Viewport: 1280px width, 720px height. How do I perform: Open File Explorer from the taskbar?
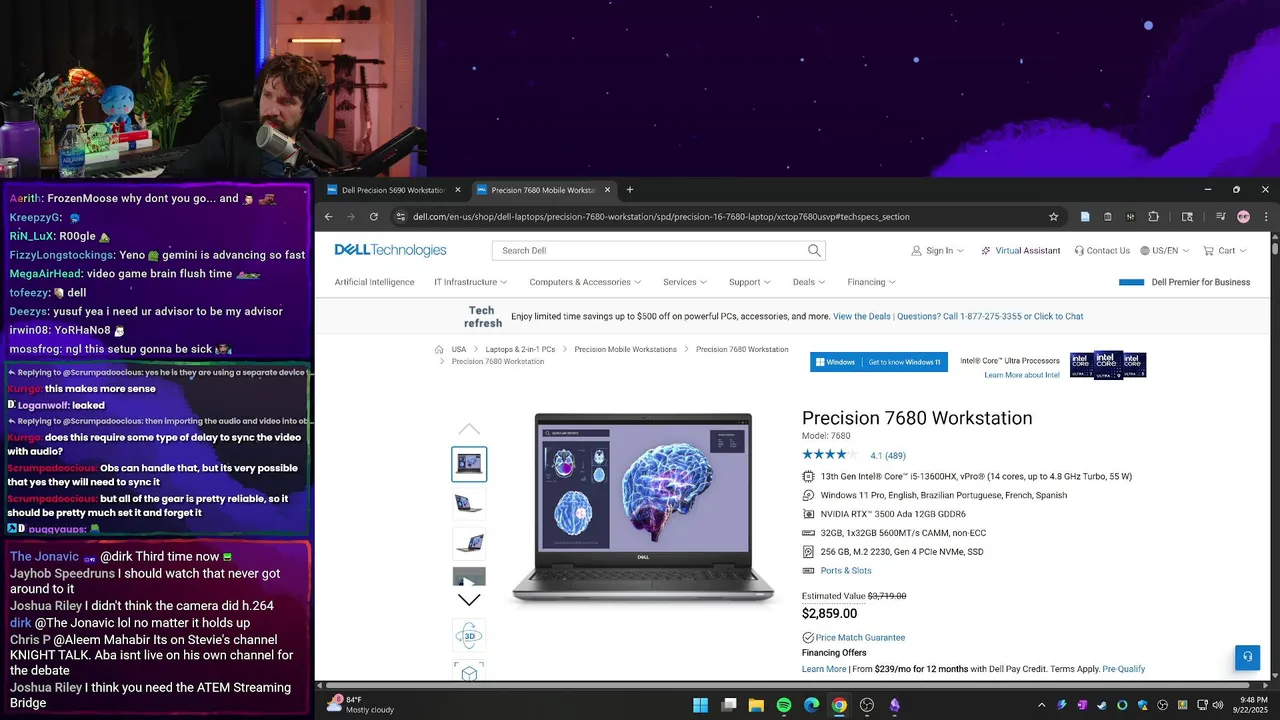pos(756,705)
